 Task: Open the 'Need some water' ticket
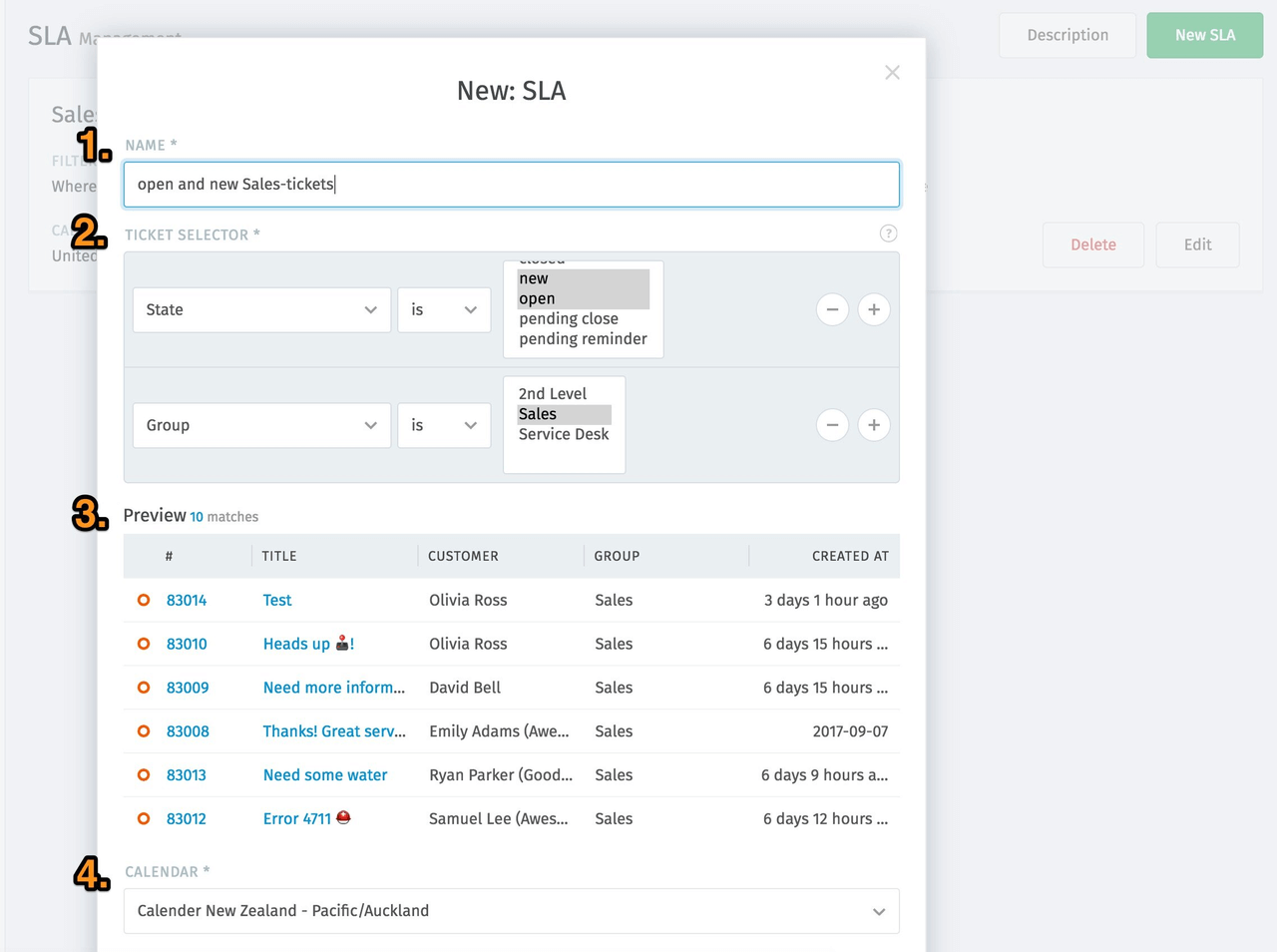[x=325, y=775]
